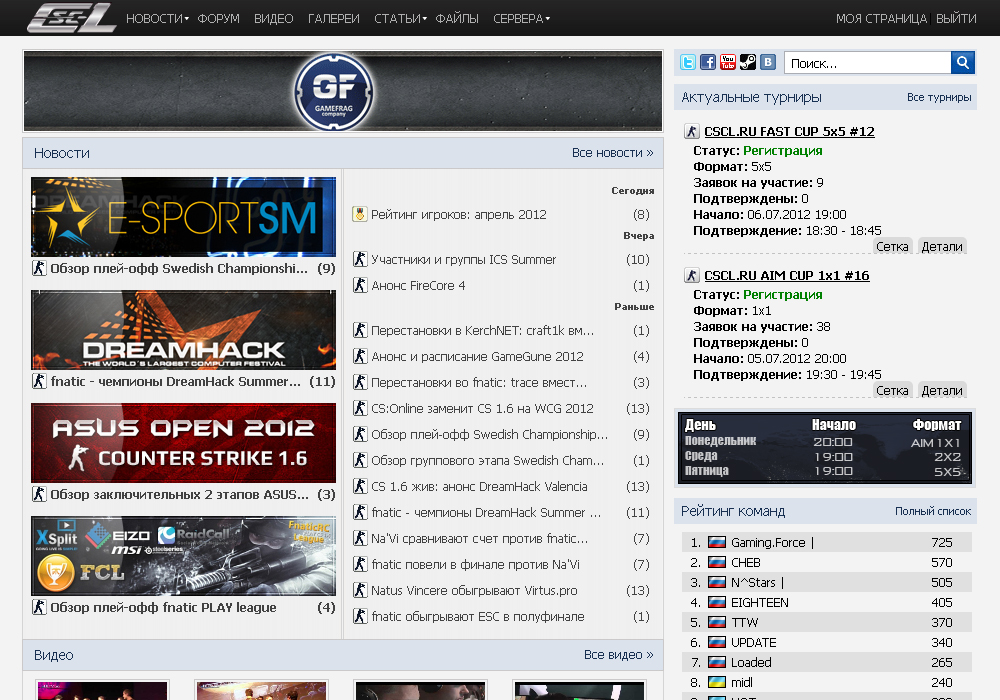Open the DreamHack news thumbnail
This screenshot has height=700, width=1000.
[184, 330]
